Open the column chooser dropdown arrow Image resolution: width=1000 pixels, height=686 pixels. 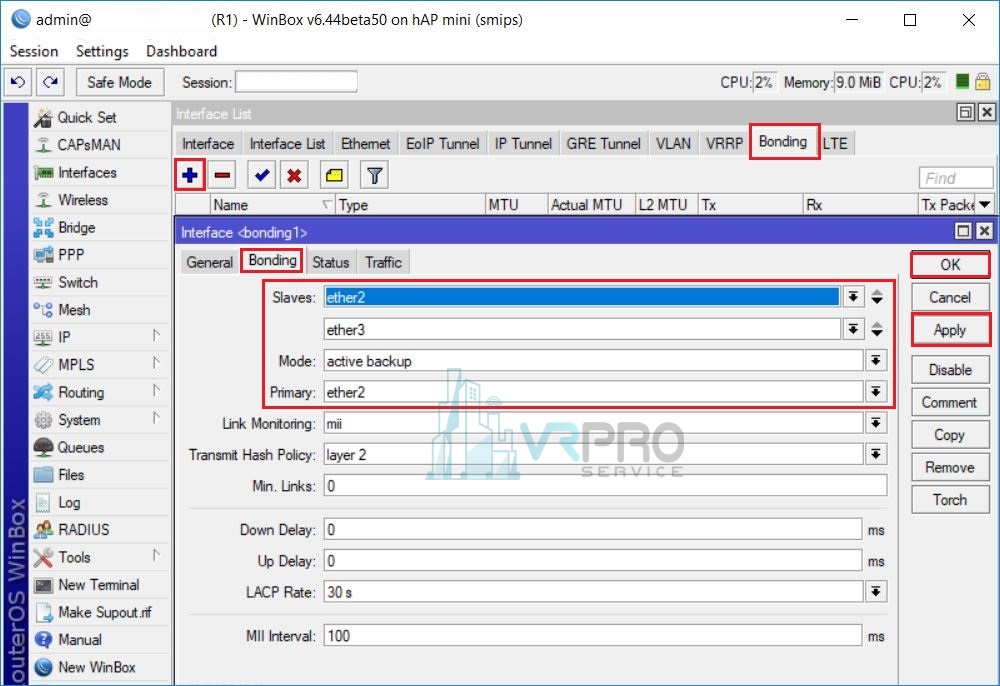click(985, 205)
